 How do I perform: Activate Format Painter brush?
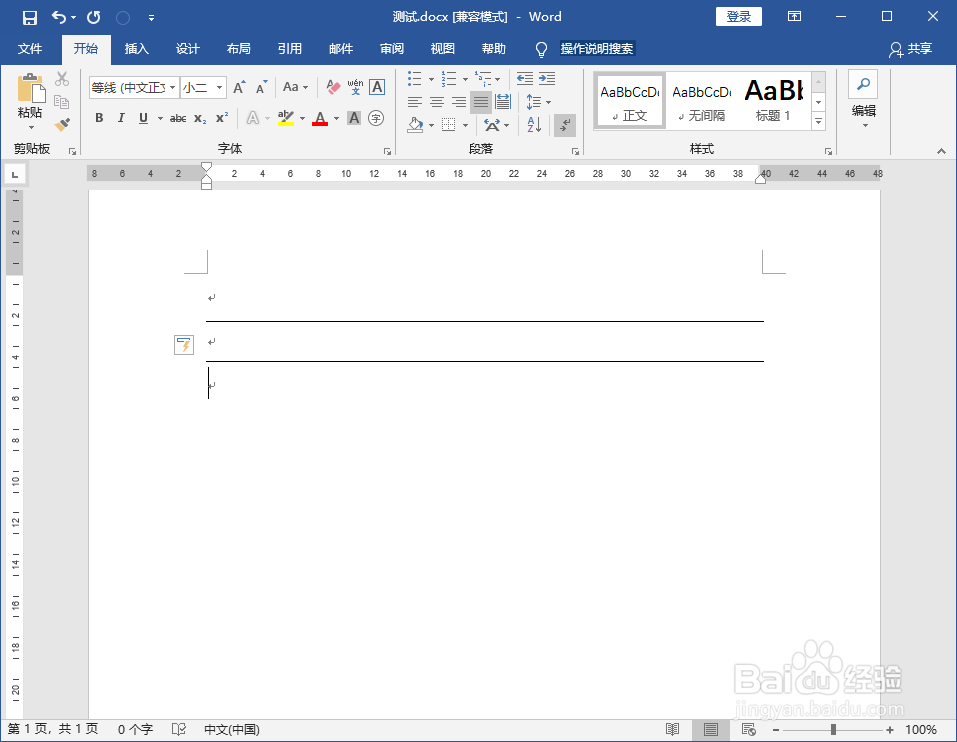[x=62, y=124]
